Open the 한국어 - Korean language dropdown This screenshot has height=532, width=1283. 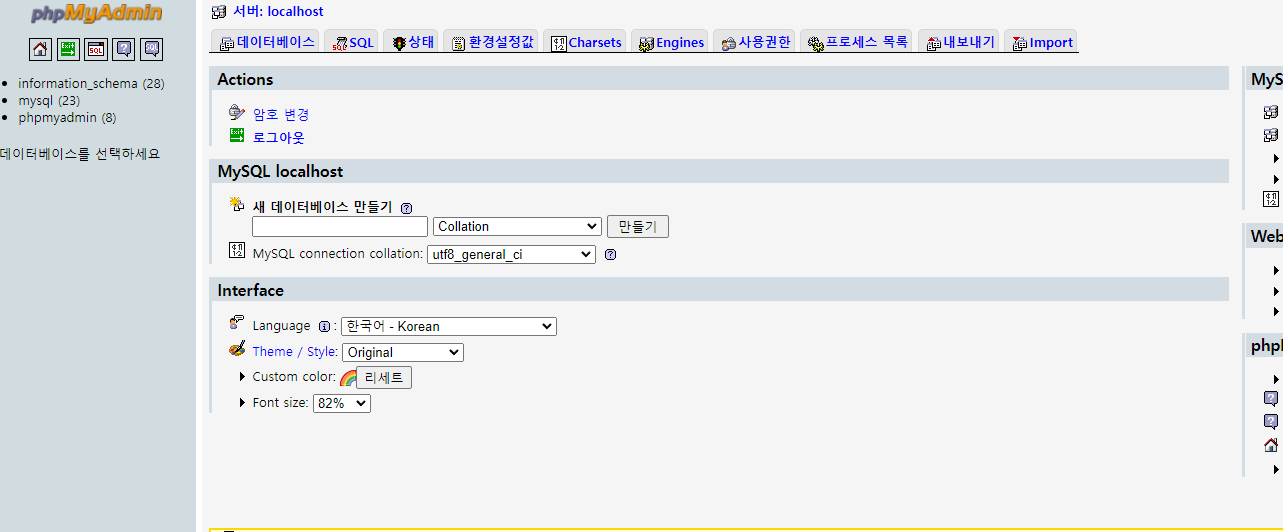pyautogui.click(x=449, y=326)
